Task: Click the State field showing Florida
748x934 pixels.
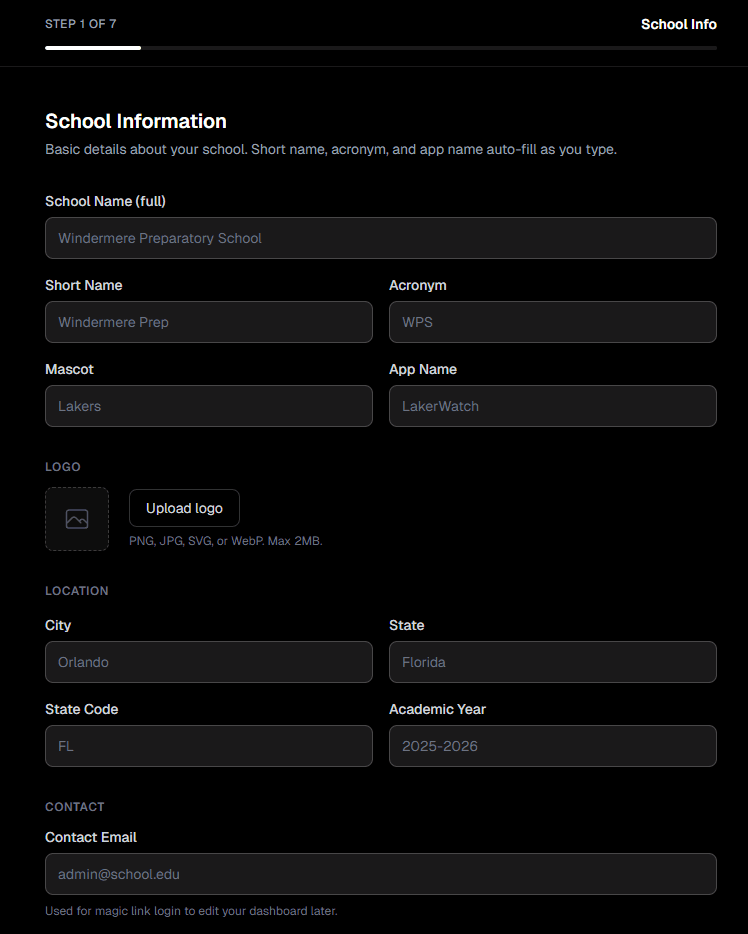Action: [552, 662]
